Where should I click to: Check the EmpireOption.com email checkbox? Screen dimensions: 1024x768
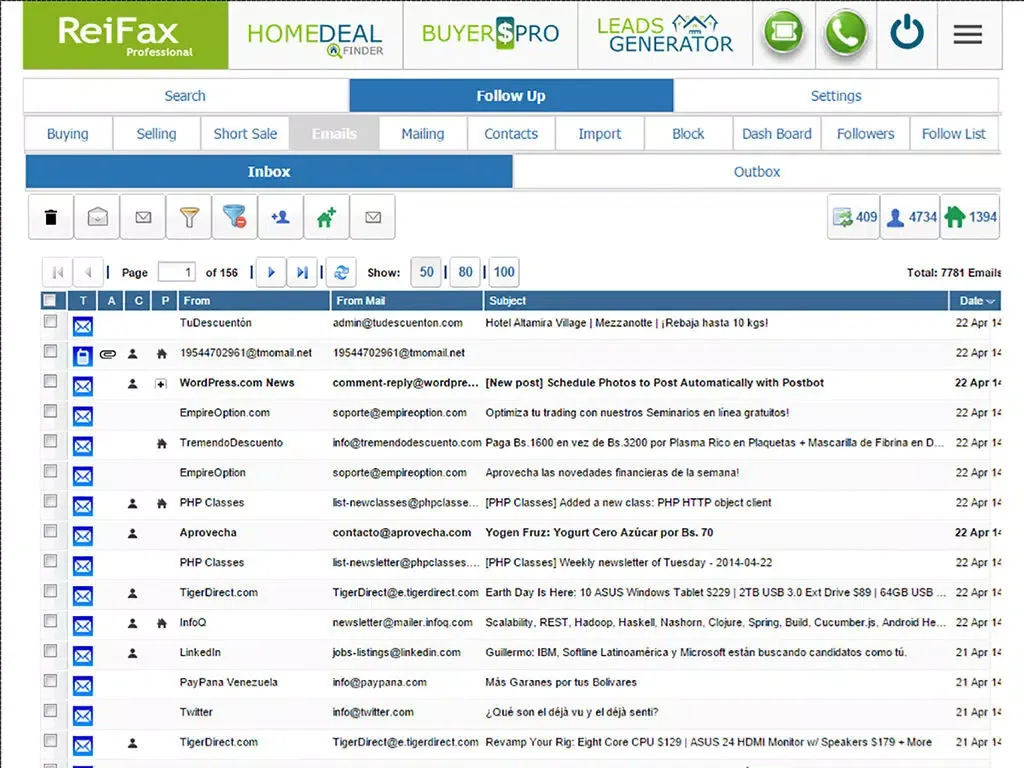[x=50, y=411]
